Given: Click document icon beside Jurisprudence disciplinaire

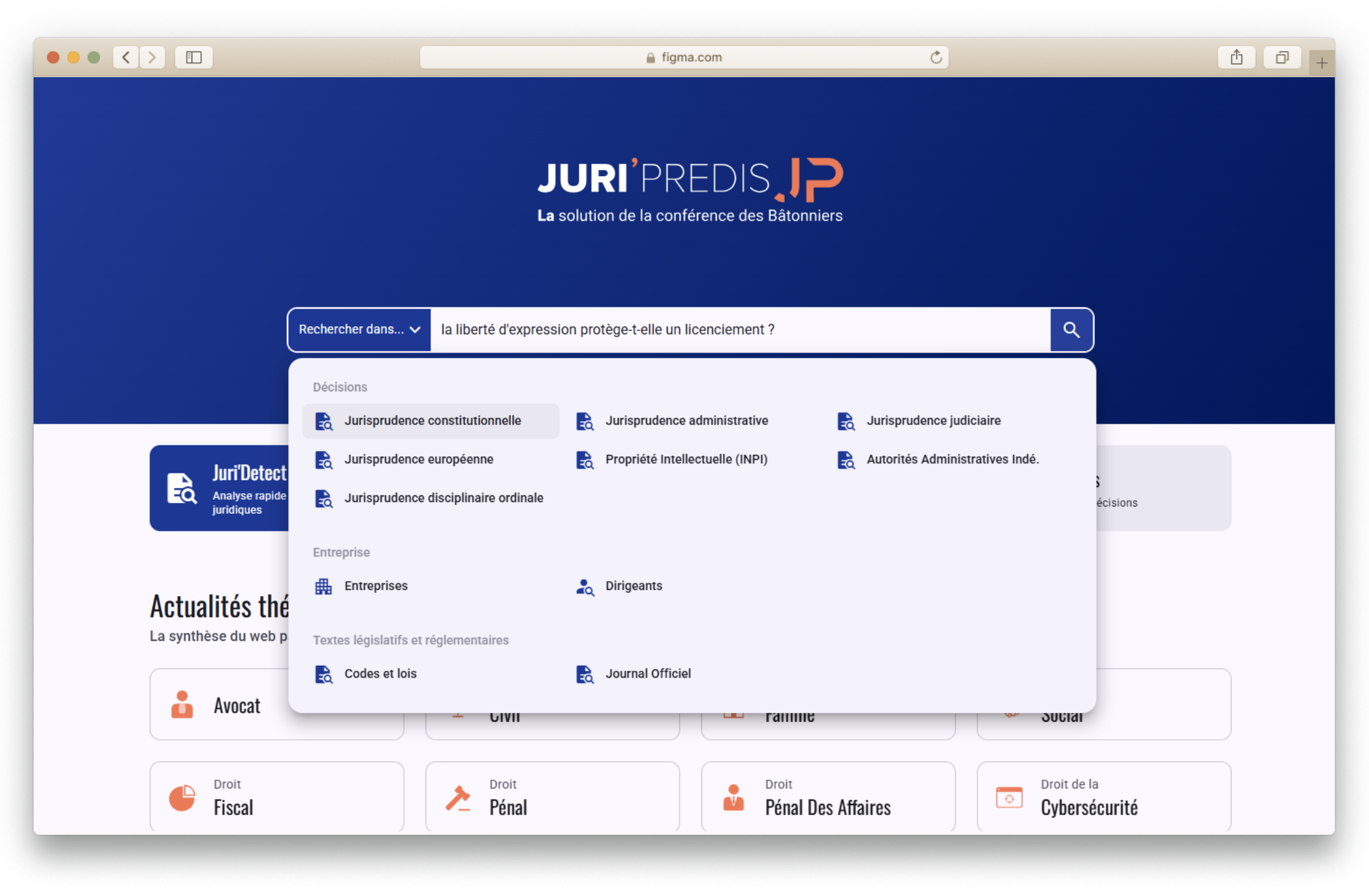Looking at the screenshot, I should [x=324, y=499].
